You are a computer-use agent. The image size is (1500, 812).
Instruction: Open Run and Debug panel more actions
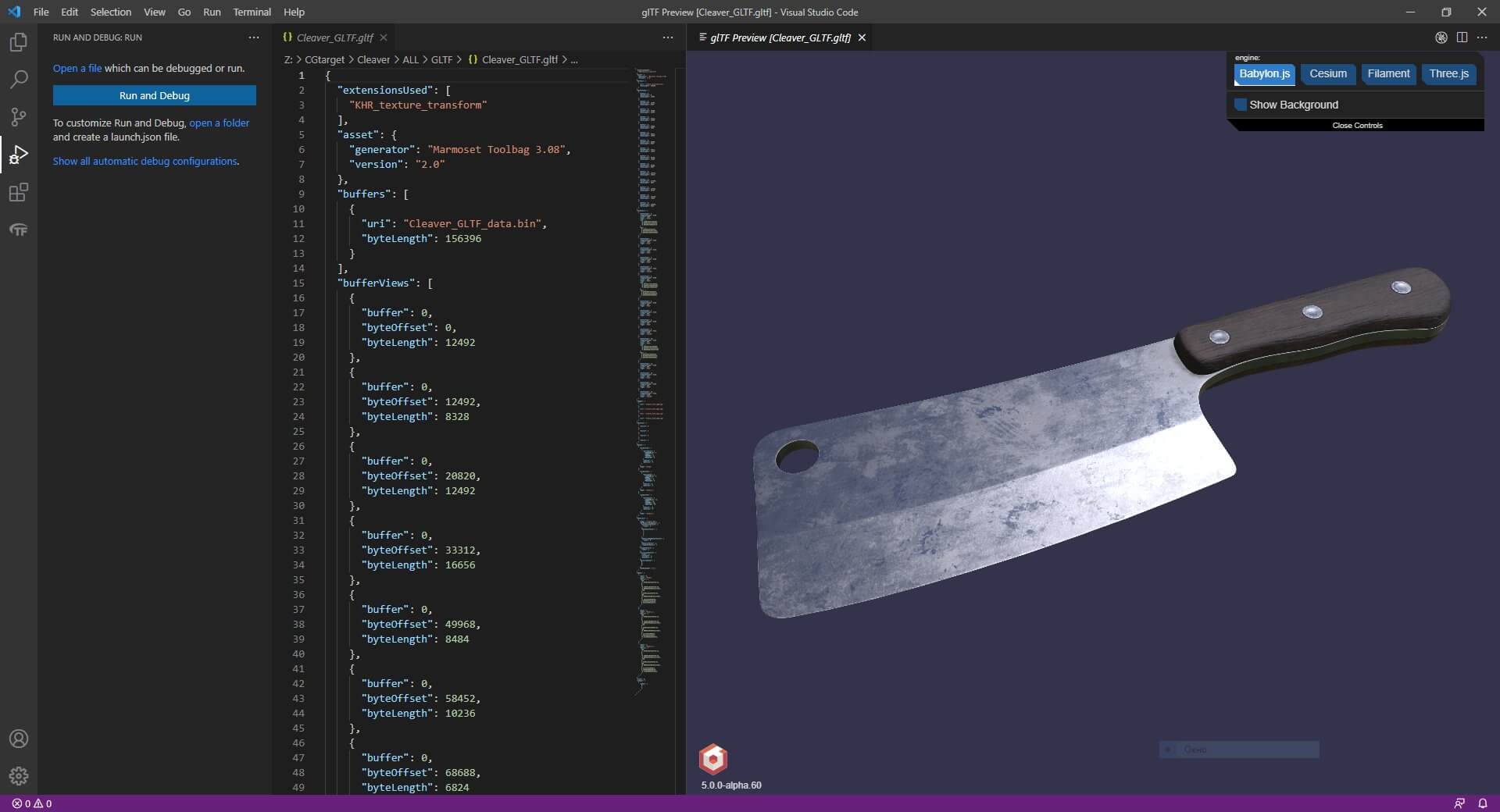[254, 37]
